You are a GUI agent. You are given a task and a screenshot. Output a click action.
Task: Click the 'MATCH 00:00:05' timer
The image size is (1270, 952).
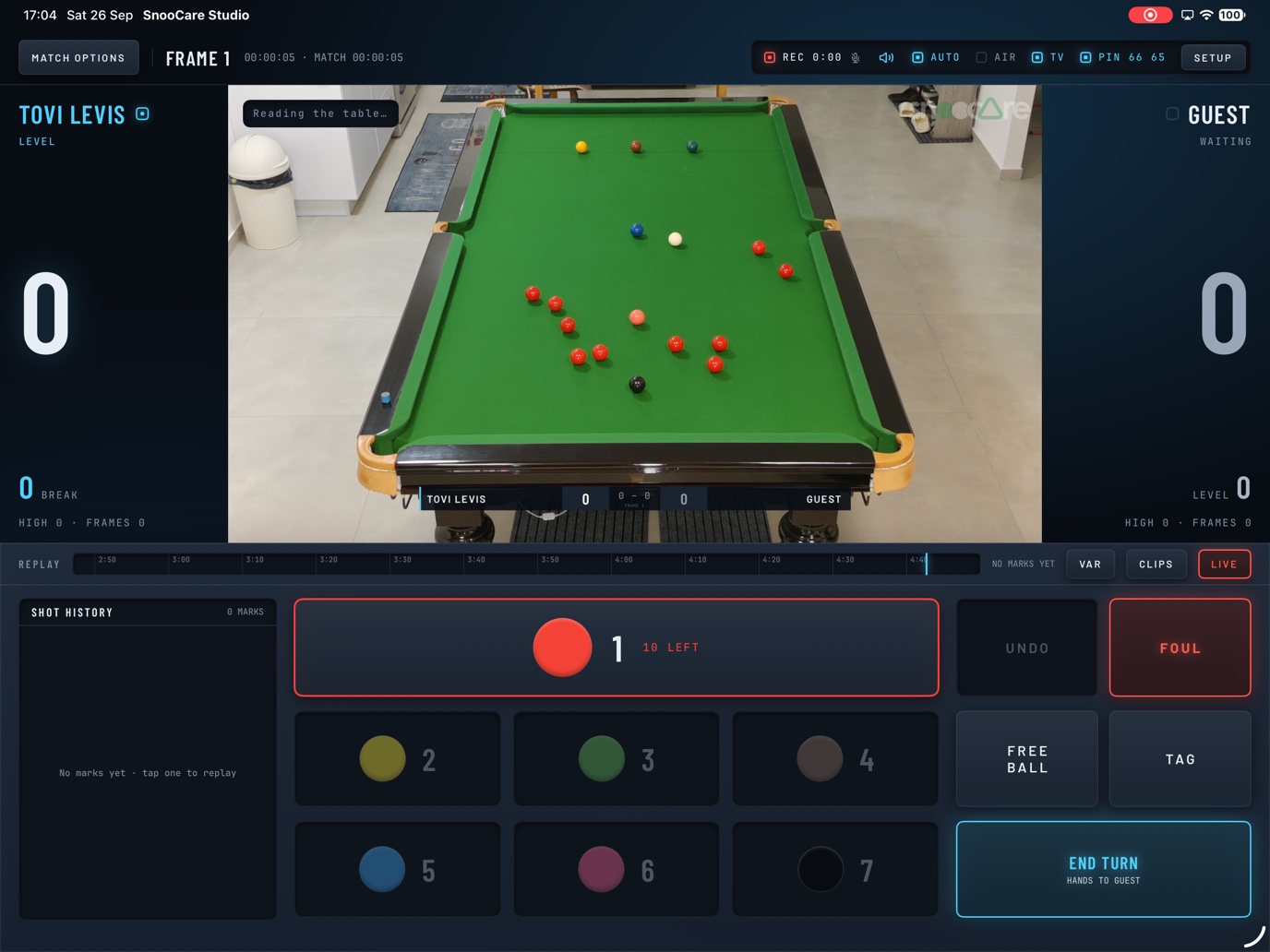358,57
